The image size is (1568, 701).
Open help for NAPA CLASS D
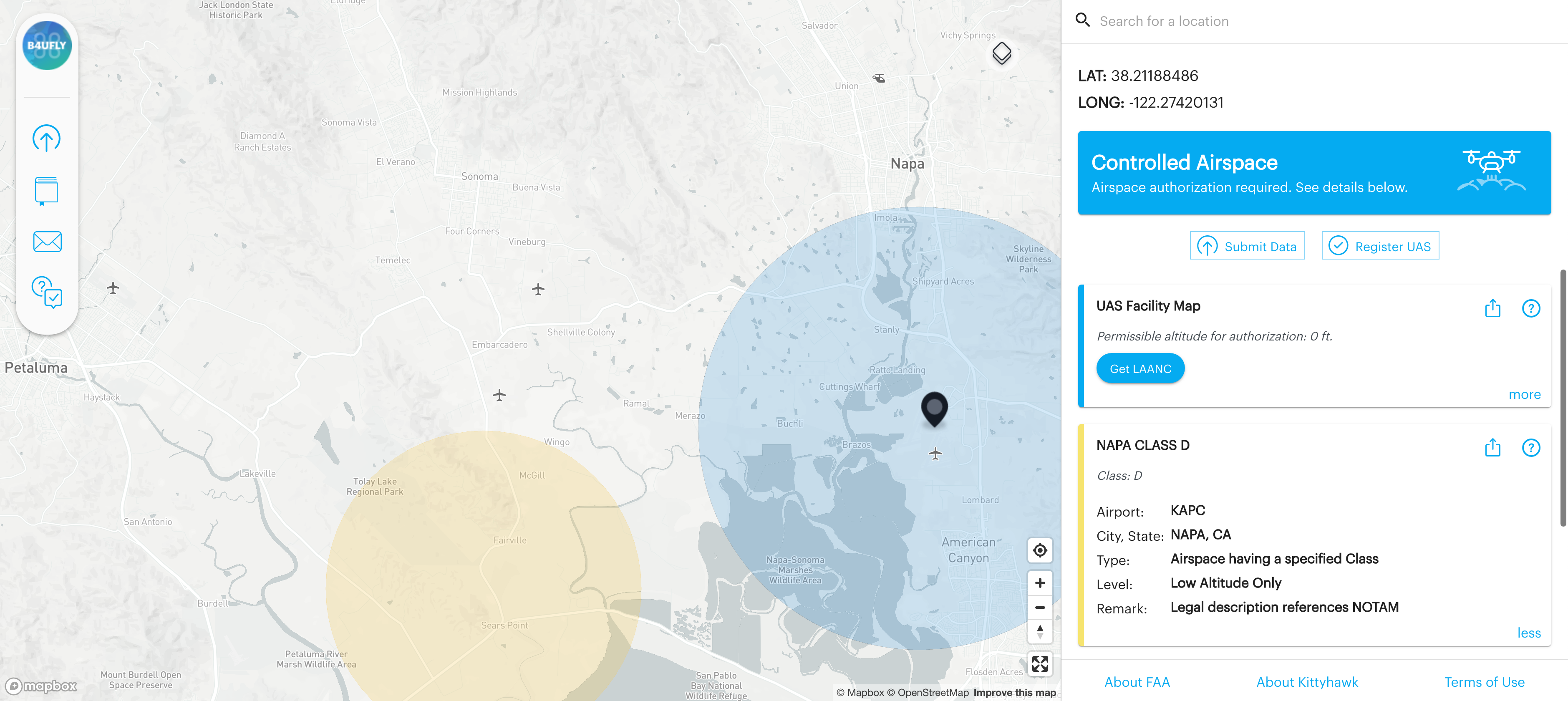[x=1531, y=448]
